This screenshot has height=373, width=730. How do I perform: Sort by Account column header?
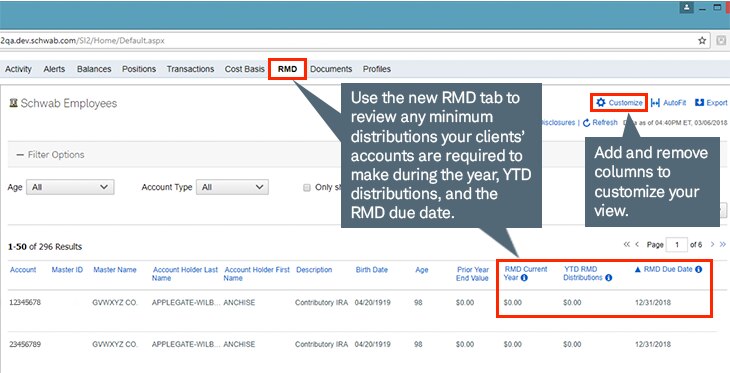[x=23, y=270]
